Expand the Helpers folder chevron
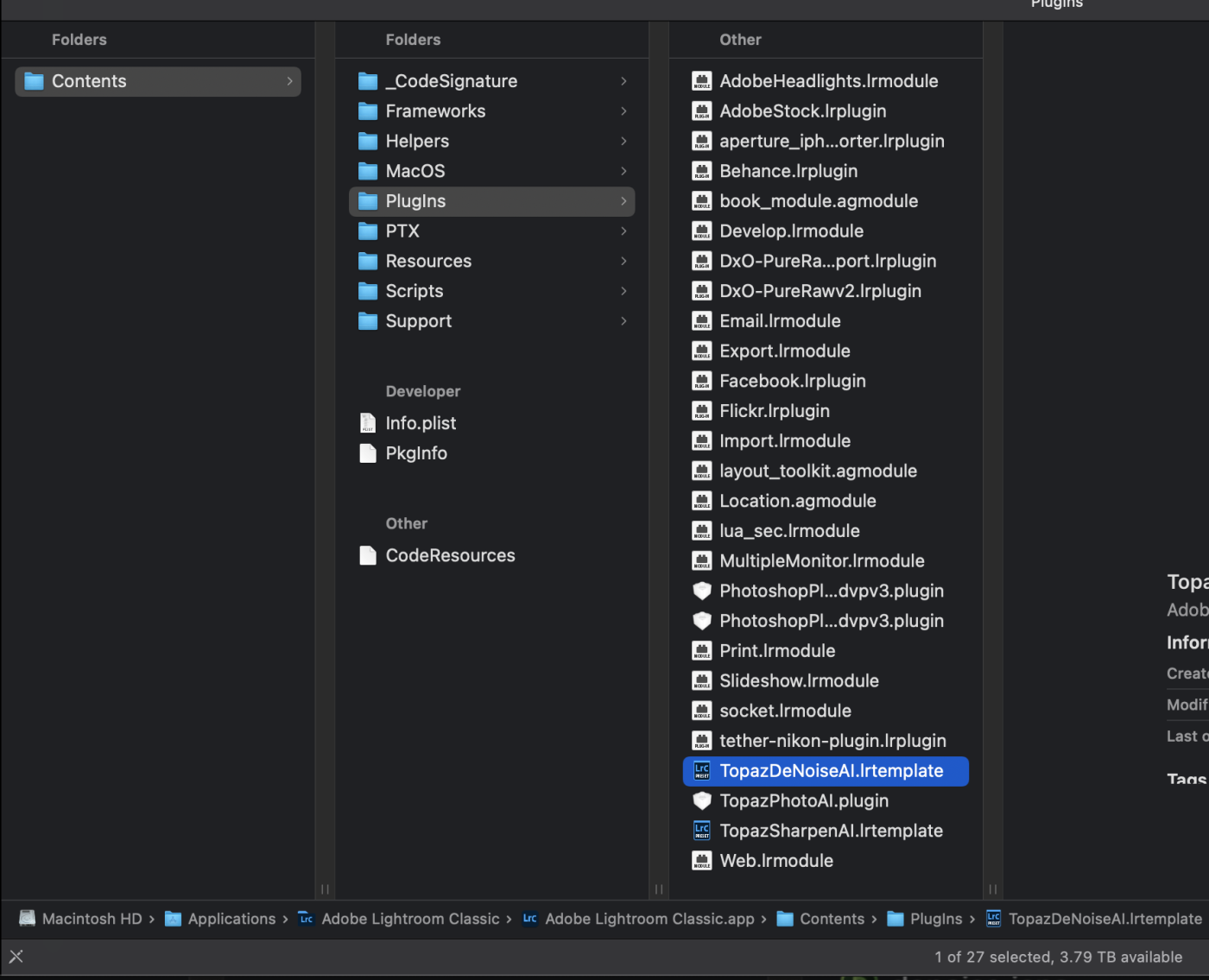This screenshot has height=980, width=1209. click(623, 141)
